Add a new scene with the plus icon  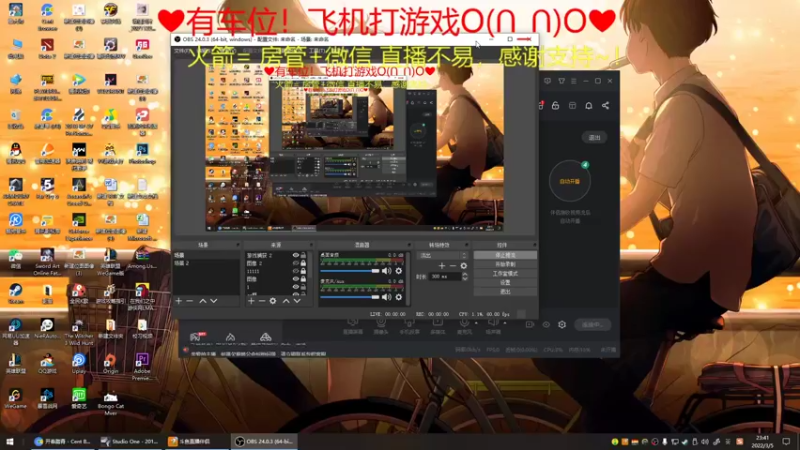179,301
